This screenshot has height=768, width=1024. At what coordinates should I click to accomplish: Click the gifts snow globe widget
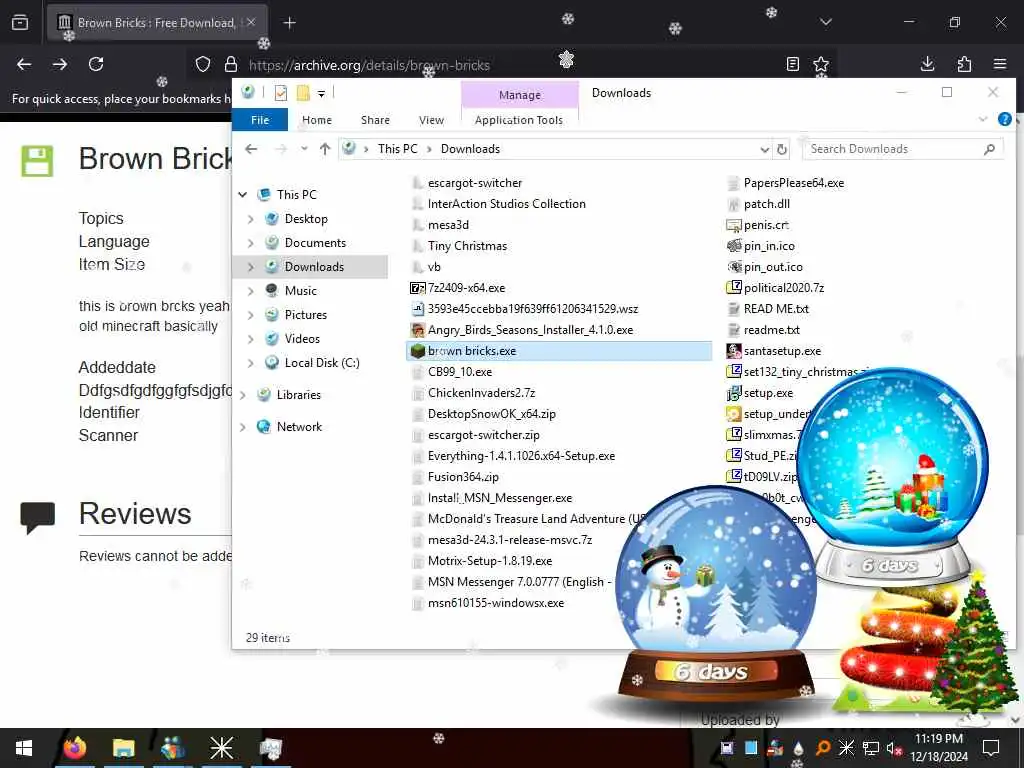[x=893, y=477]
